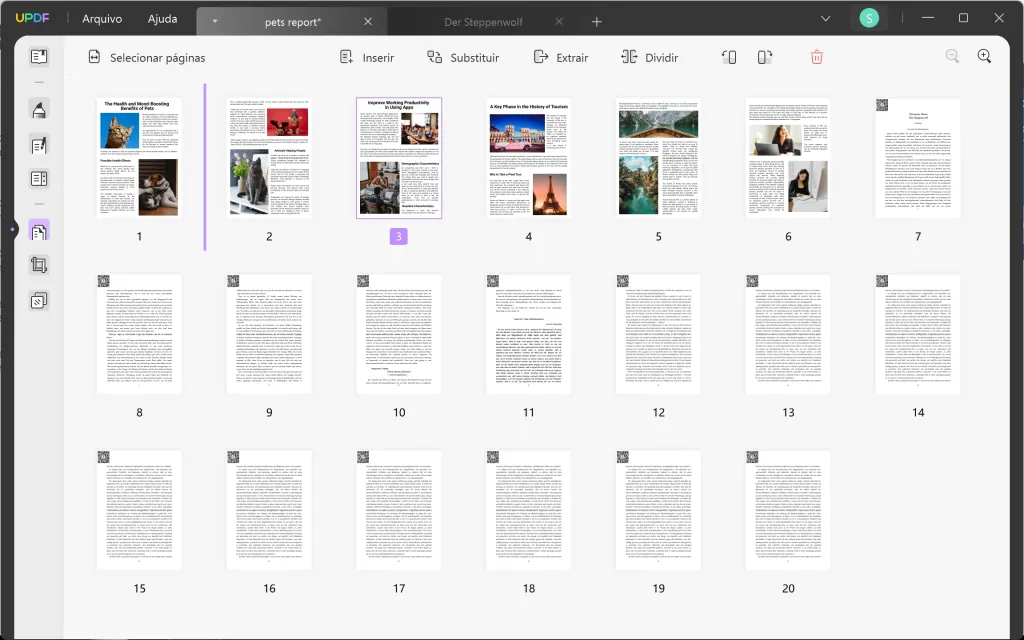Select page 6 thumbnail
The image size is (1024, 640).
tap(788, 157)
